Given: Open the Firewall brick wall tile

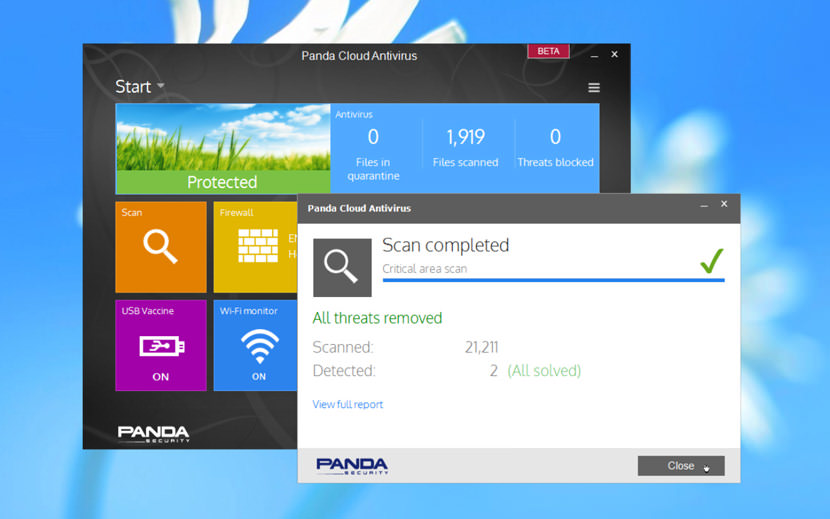Looking at the screenshot, I should pos(258,246).
